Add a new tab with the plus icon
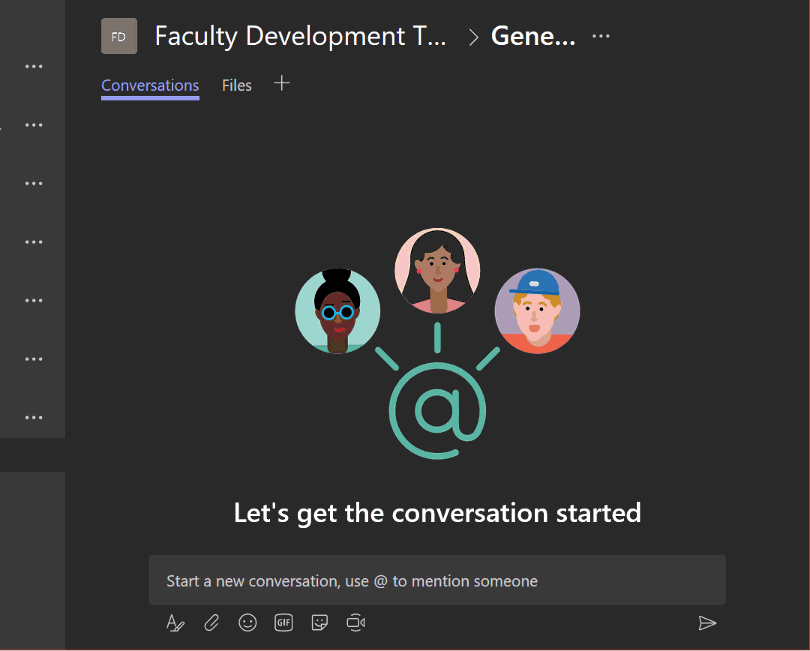810x651 pixels. tap(282, 84)
